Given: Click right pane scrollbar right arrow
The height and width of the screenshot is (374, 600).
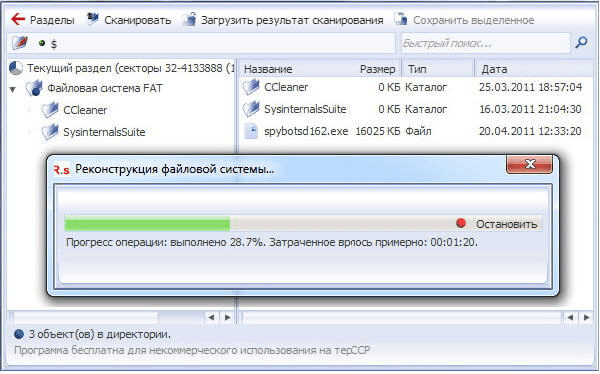Looking at the screenshot, I should pyautogui.click(x=587, y=317).
